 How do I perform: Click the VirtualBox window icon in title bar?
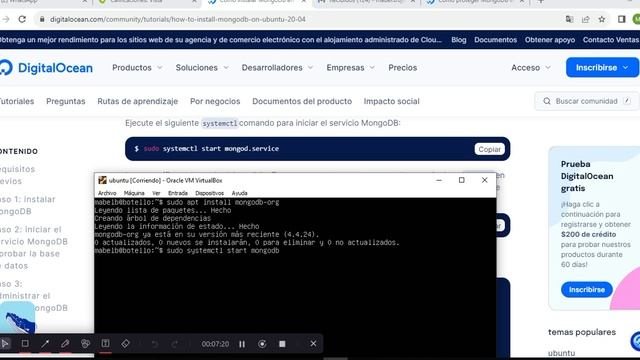point(102,180)
